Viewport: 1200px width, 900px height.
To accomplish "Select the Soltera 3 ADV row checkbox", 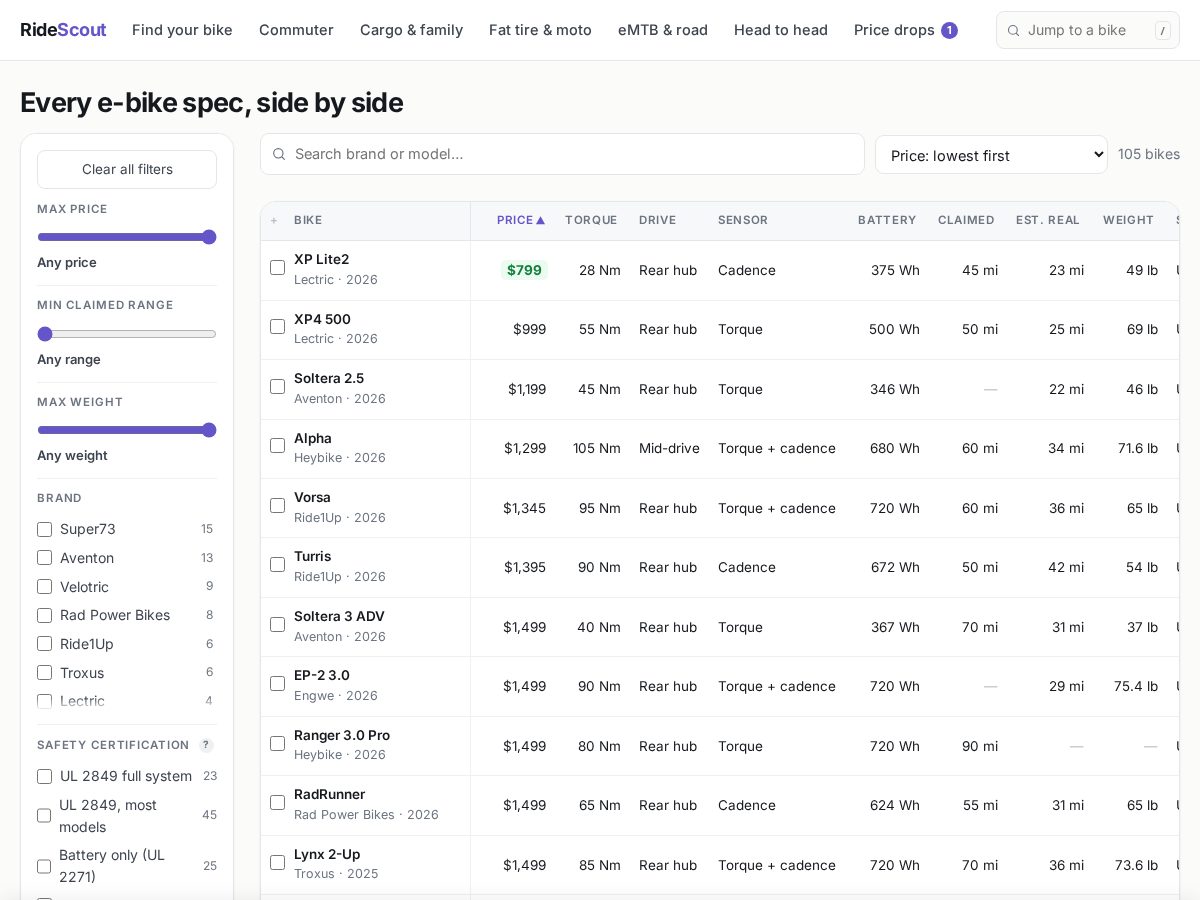I will (x=277, y=625).
